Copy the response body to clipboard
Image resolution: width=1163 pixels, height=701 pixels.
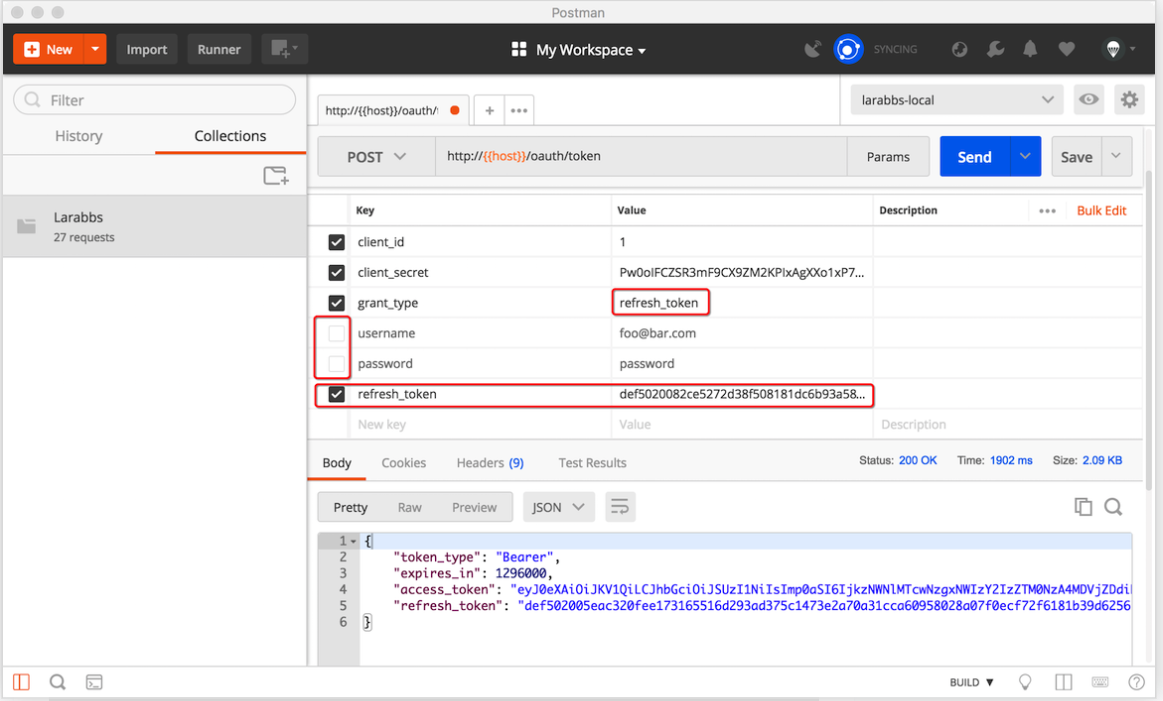click(x=1083, y=507)
